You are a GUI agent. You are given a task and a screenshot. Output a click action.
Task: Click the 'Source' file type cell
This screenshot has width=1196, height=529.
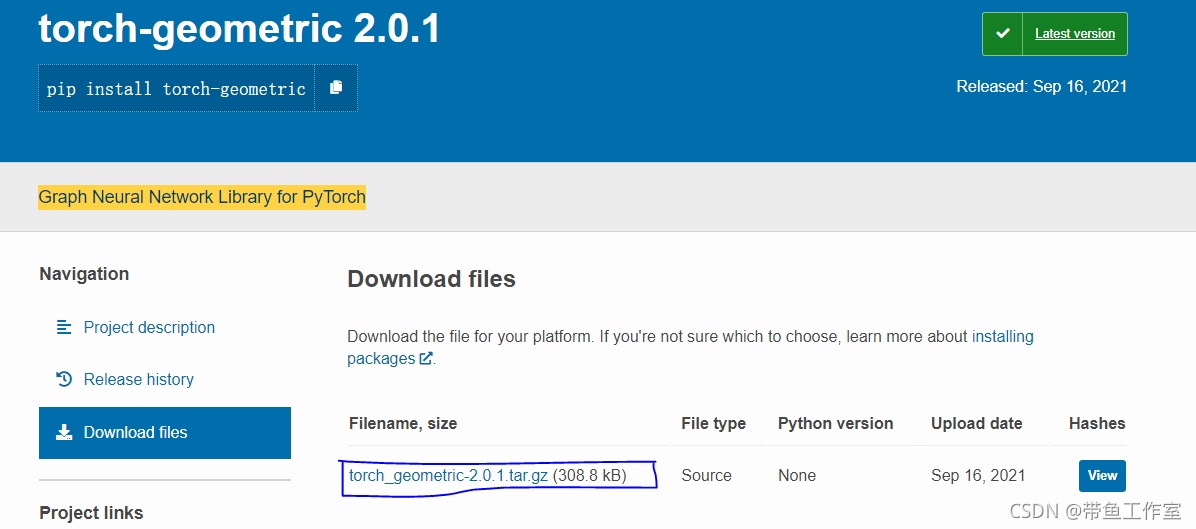point(706,476)
